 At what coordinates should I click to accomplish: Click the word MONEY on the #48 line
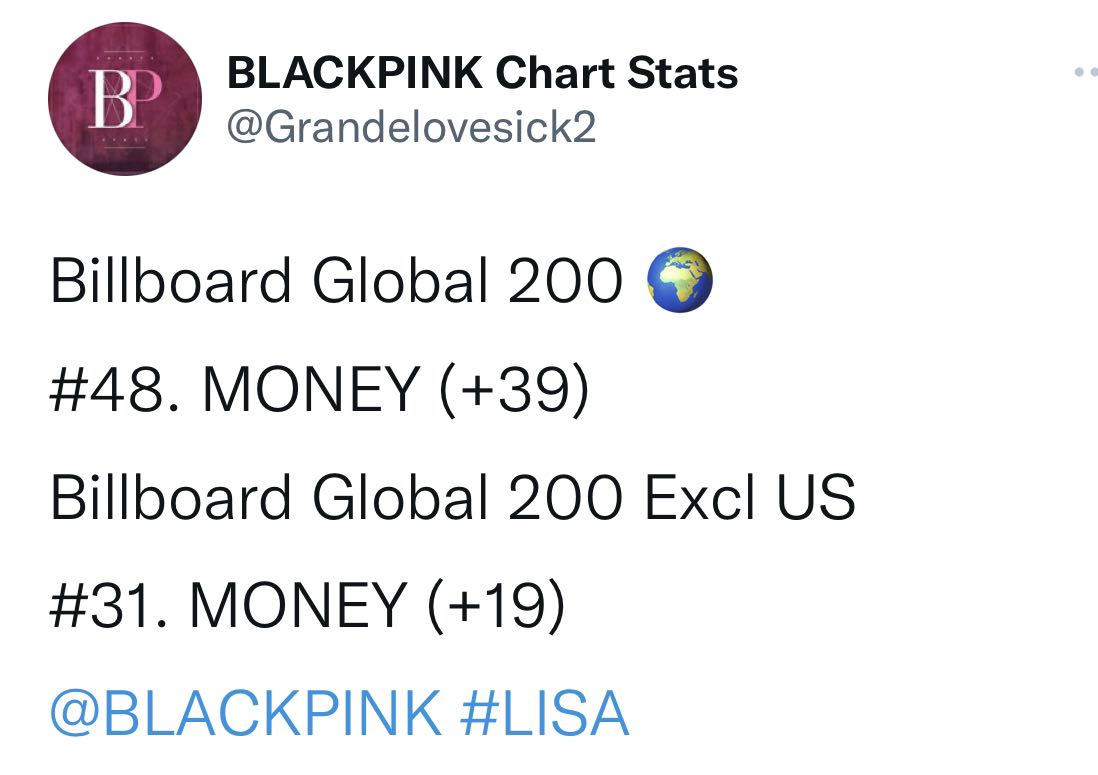tap(311, 389)
